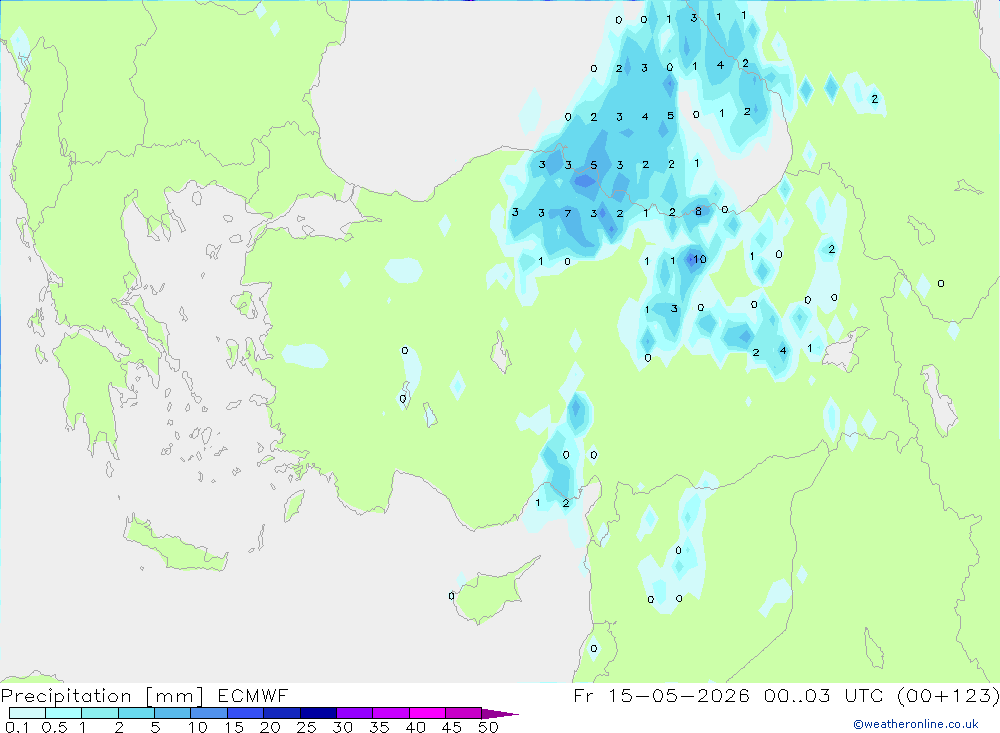This screenshot has height=733, width=1000.
Task: Select the 30–35 mm purple swatch
Action: pos(354,713)
